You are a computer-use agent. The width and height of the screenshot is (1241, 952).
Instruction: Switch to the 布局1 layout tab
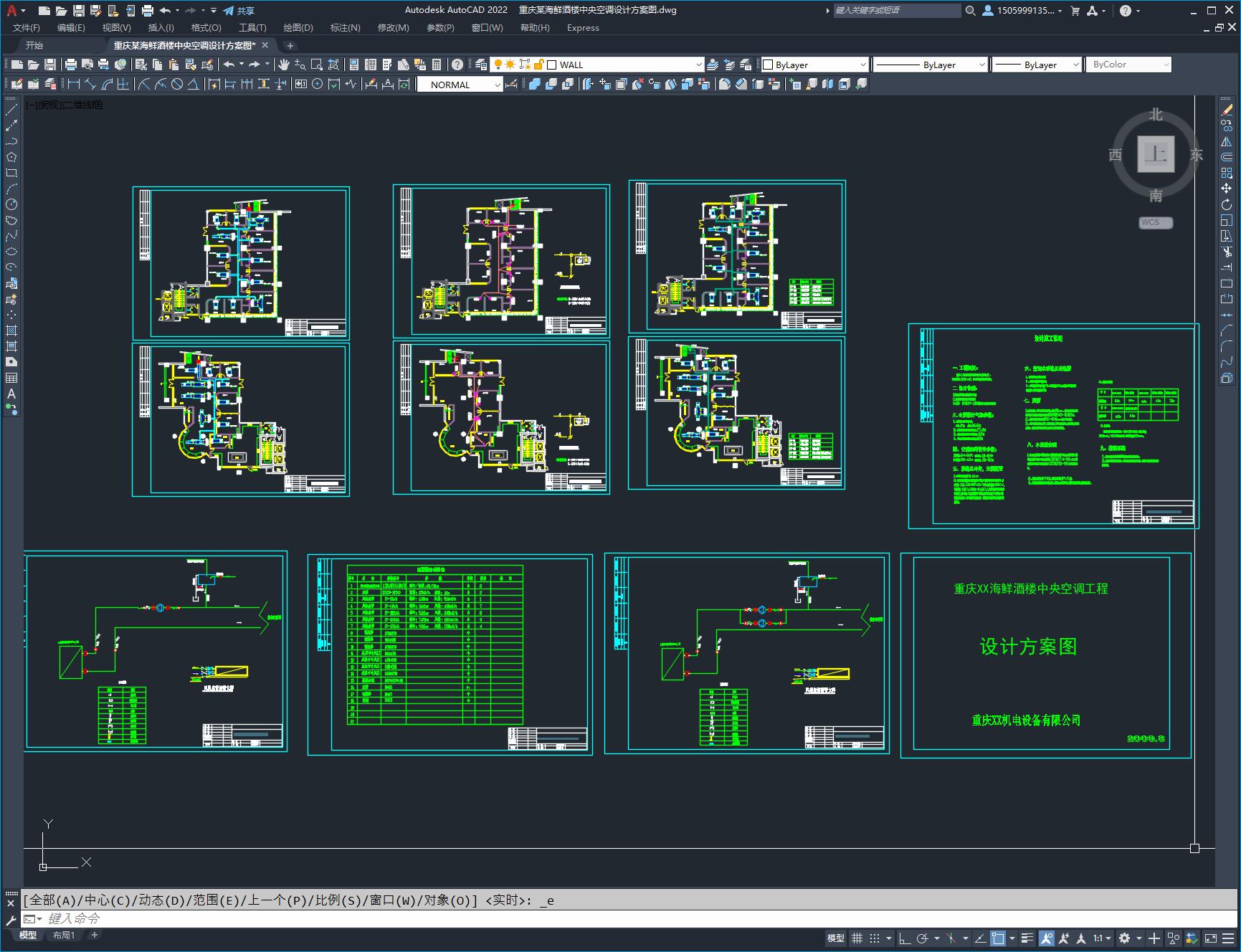64,935
